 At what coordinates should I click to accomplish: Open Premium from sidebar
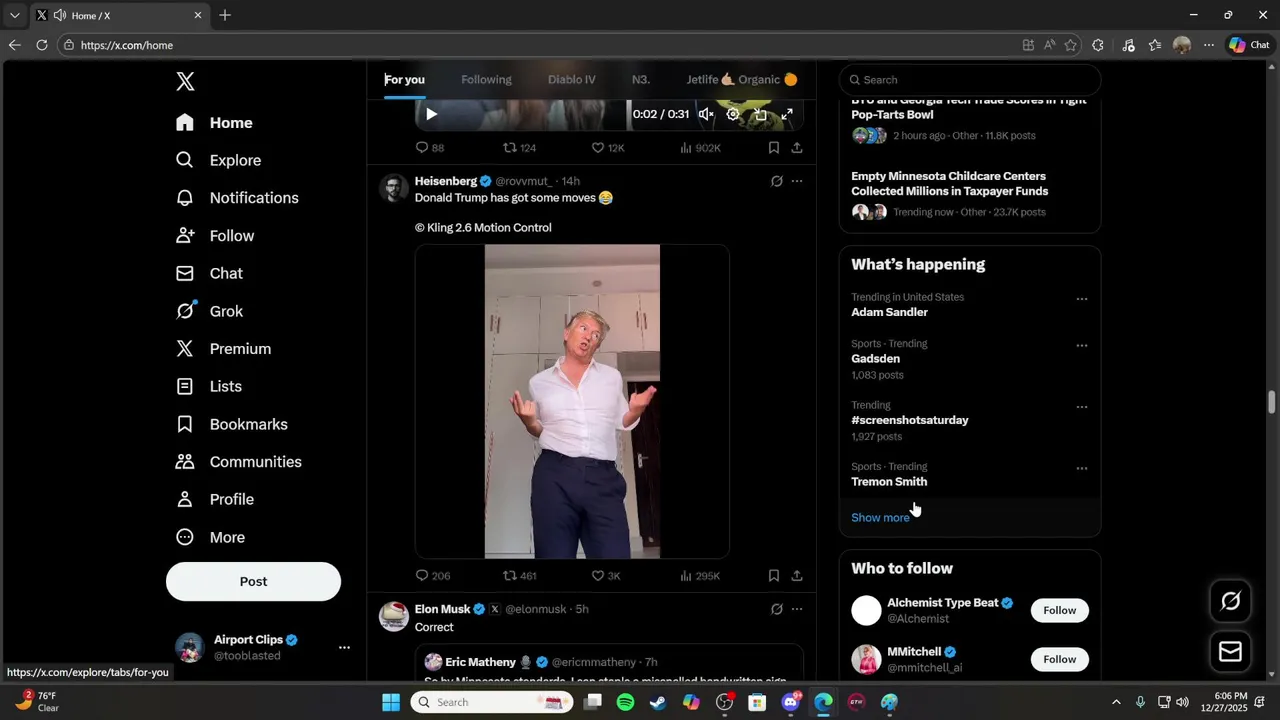click(x=223, y=349)
